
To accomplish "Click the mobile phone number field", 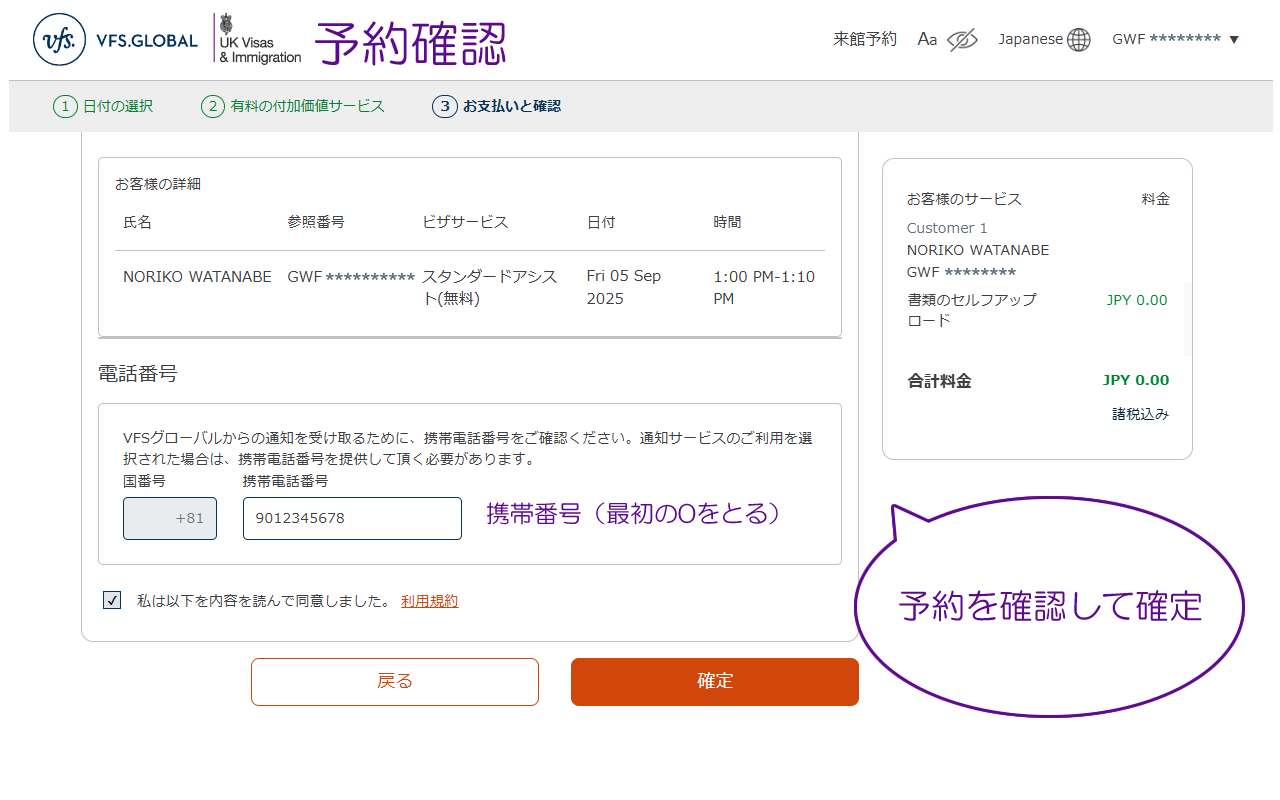I will tap(352, 518).
